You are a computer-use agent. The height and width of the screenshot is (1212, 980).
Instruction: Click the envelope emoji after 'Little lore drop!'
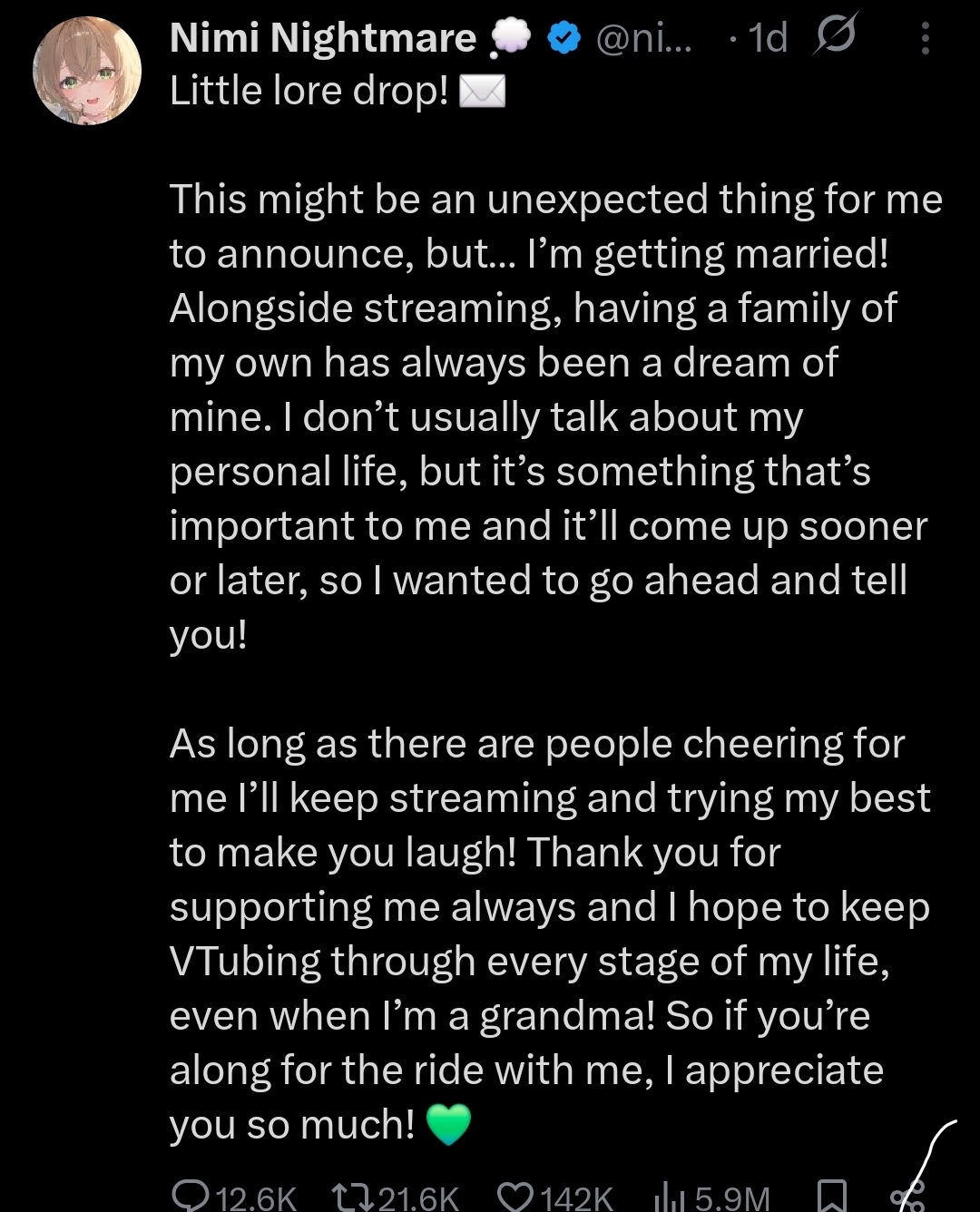tap(482, 92)
